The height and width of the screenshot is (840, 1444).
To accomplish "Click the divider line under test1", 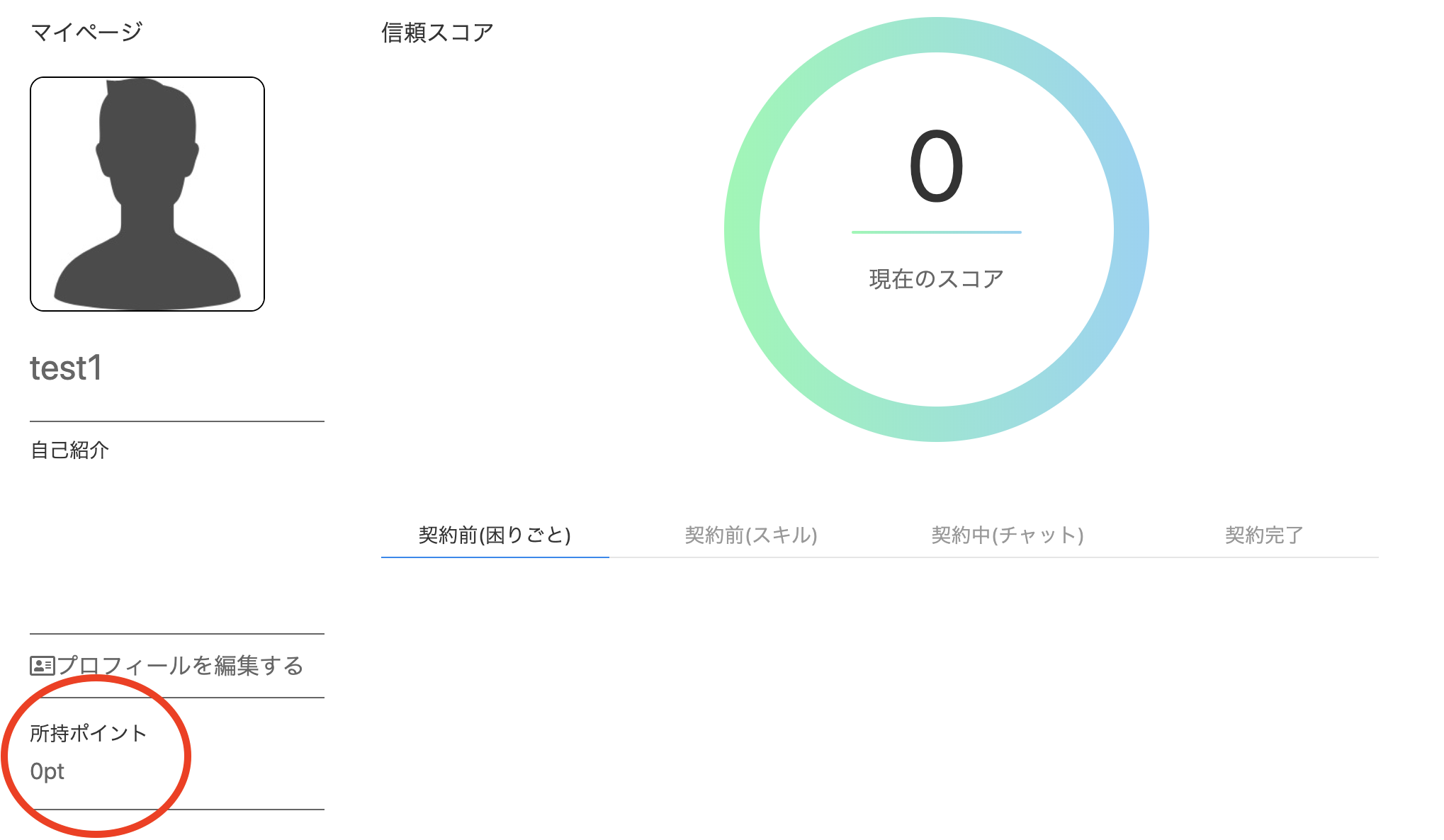I will (x=176, y=419).
